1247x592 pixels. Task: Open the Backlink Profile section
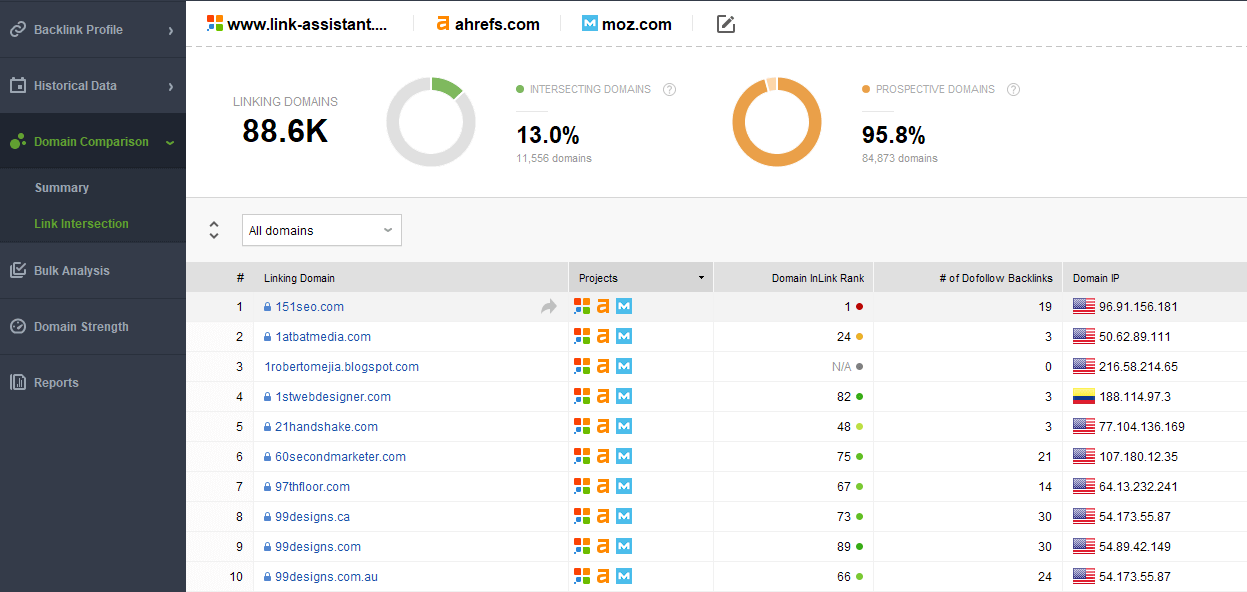coord(92,30)
